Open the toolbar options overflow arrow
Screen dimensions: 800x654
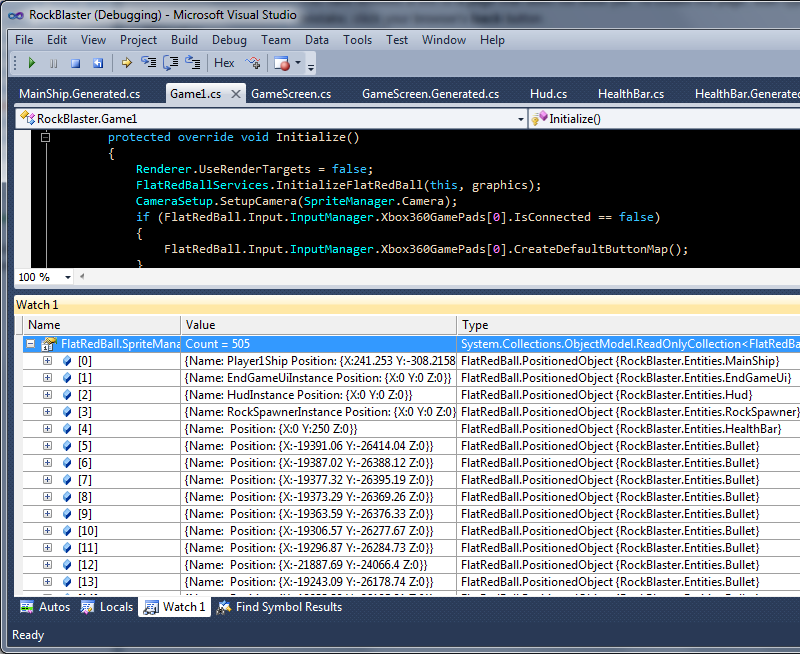click(311, 66)
